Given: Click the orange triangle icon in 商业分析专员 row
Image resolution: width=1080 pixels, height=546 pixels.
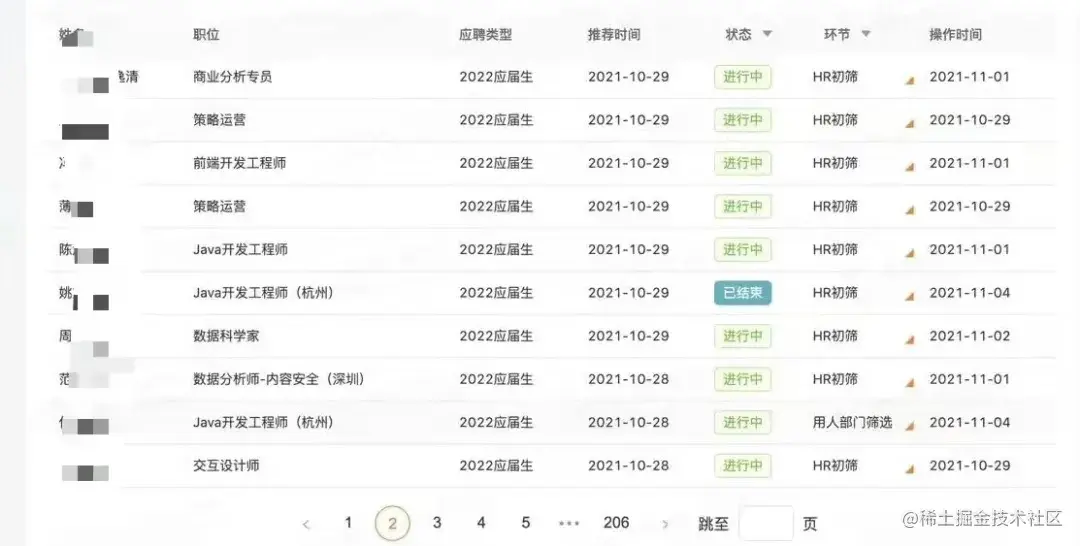Looking at the screenshot, I should click(909, 81).
